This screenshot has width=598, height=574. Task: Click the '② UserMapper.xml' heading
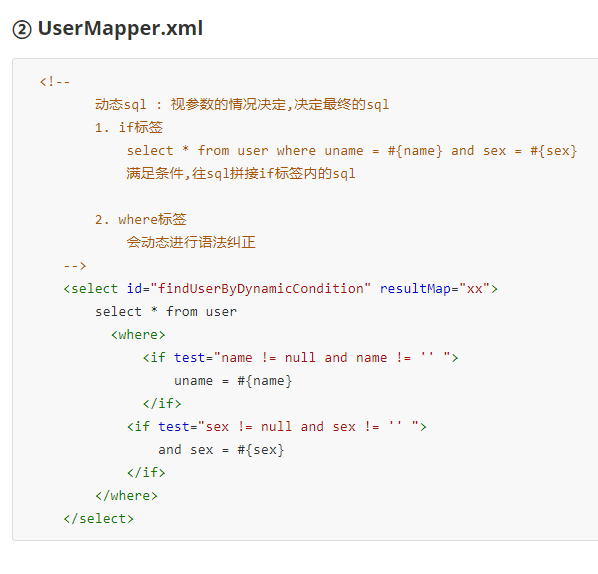pos(108,29)
